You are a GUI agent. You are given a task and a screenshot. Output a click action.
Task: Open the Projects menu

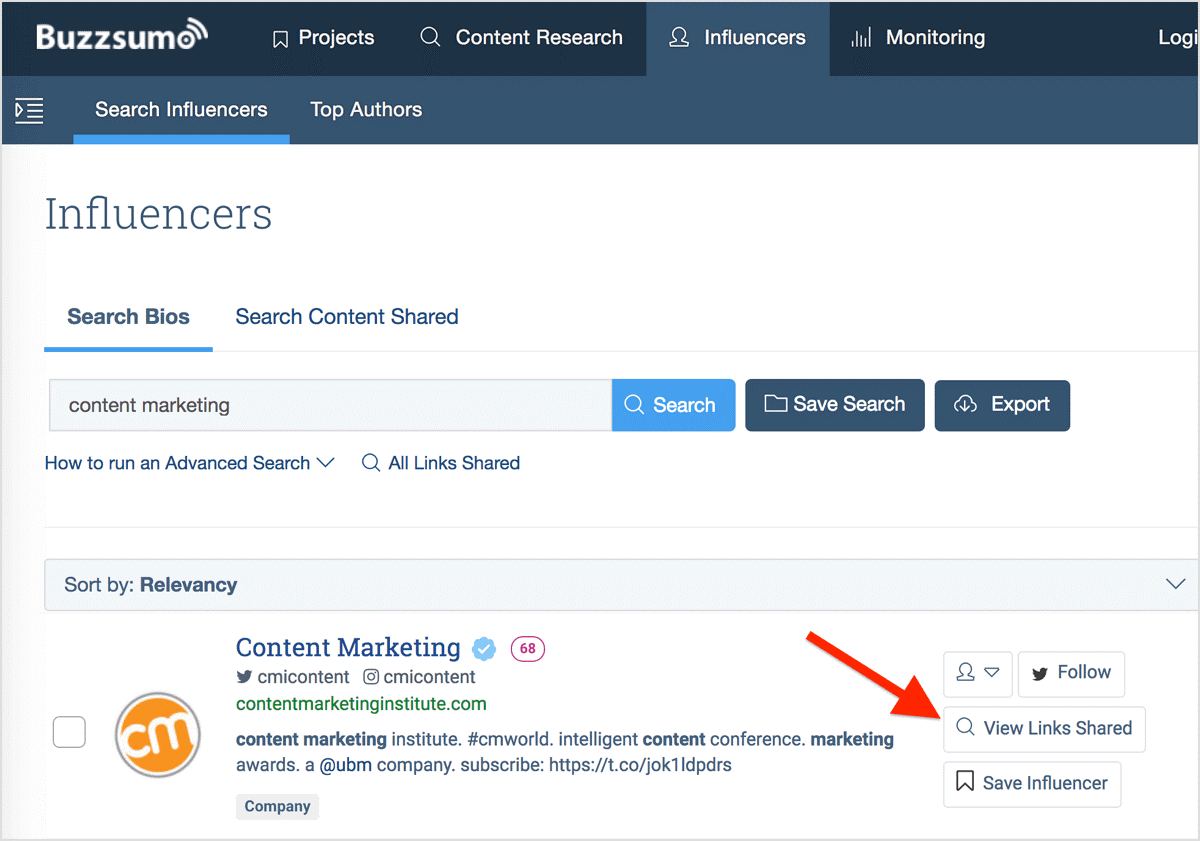pos(324,38)
